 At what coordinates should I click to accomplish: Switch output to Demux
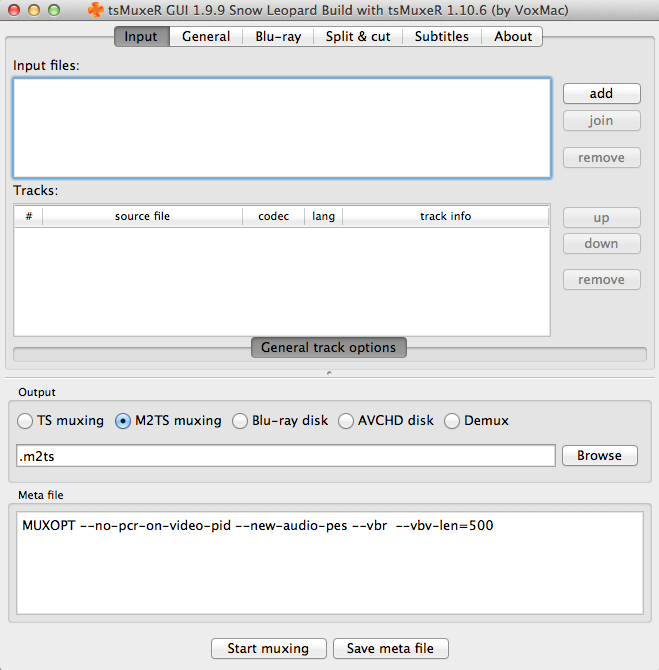(x=452, y=421)
